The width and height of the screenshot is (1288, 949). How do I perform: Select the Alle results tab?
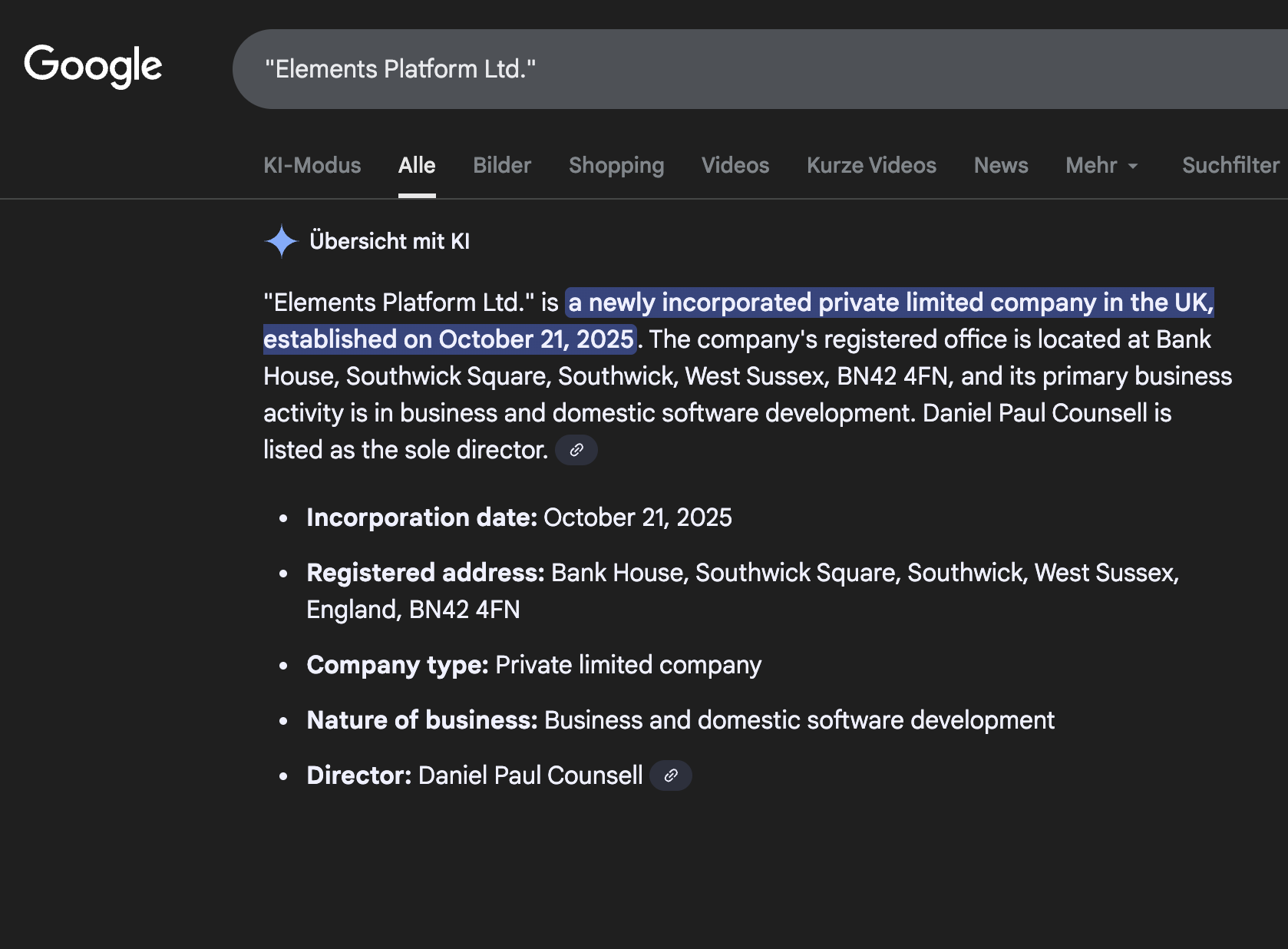coord(417,166)
